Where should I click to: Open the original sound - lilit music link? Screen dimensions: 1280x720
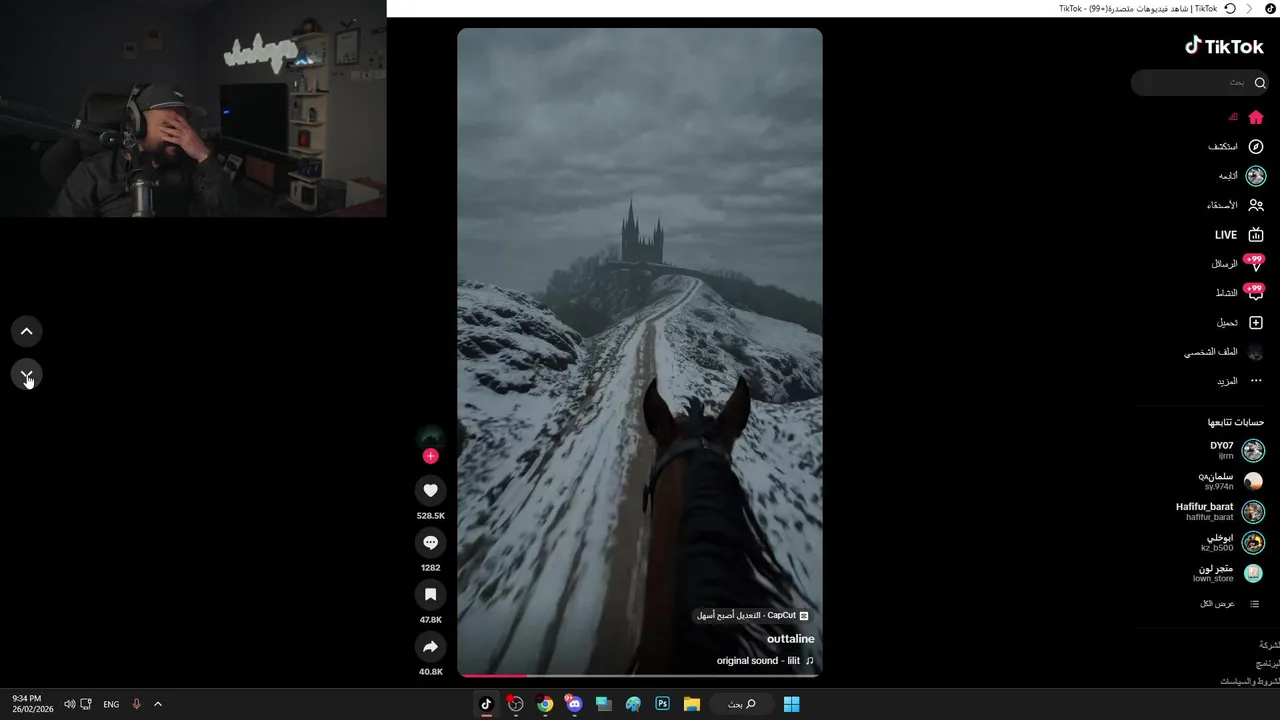[x=765, y=661]
